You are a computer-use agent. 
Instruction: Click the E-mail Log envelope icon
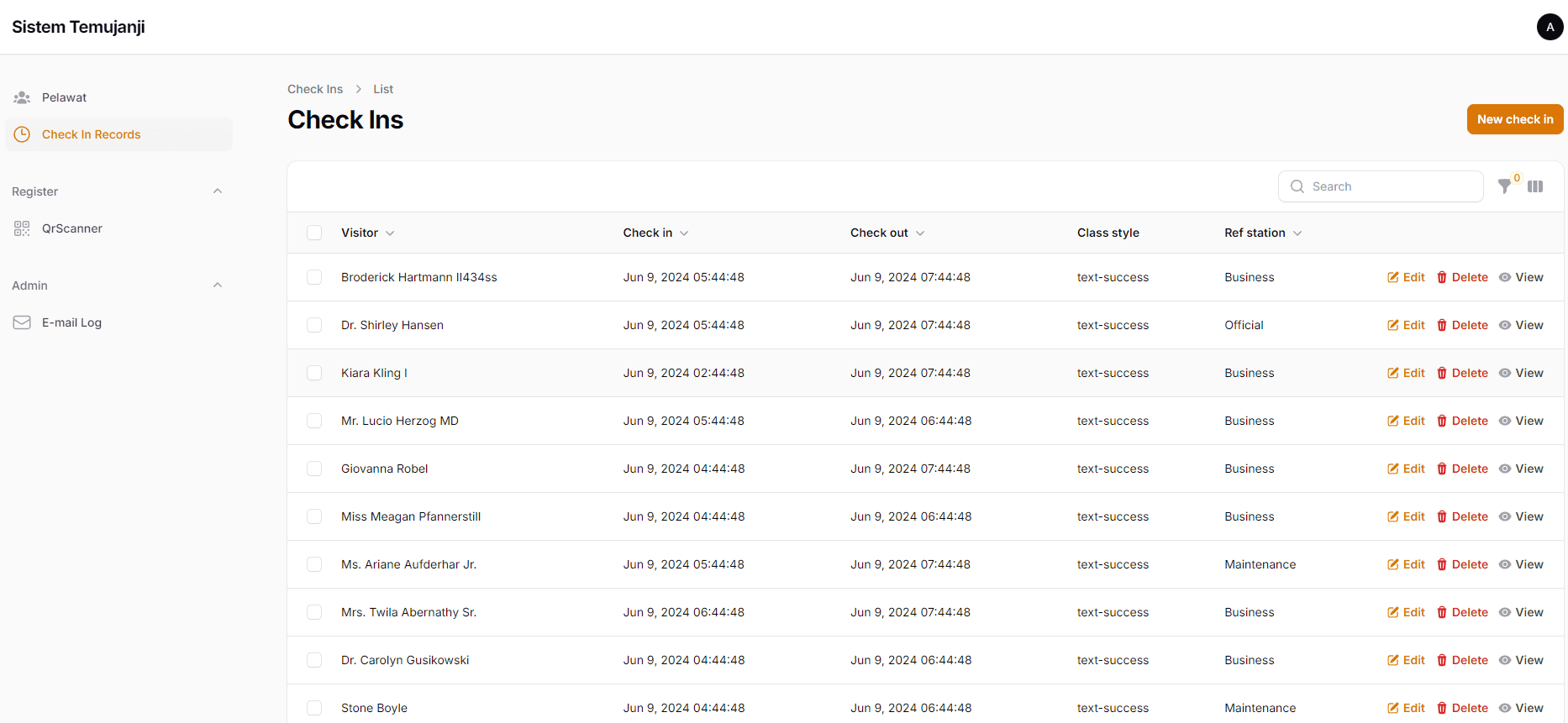pos(22,322)
